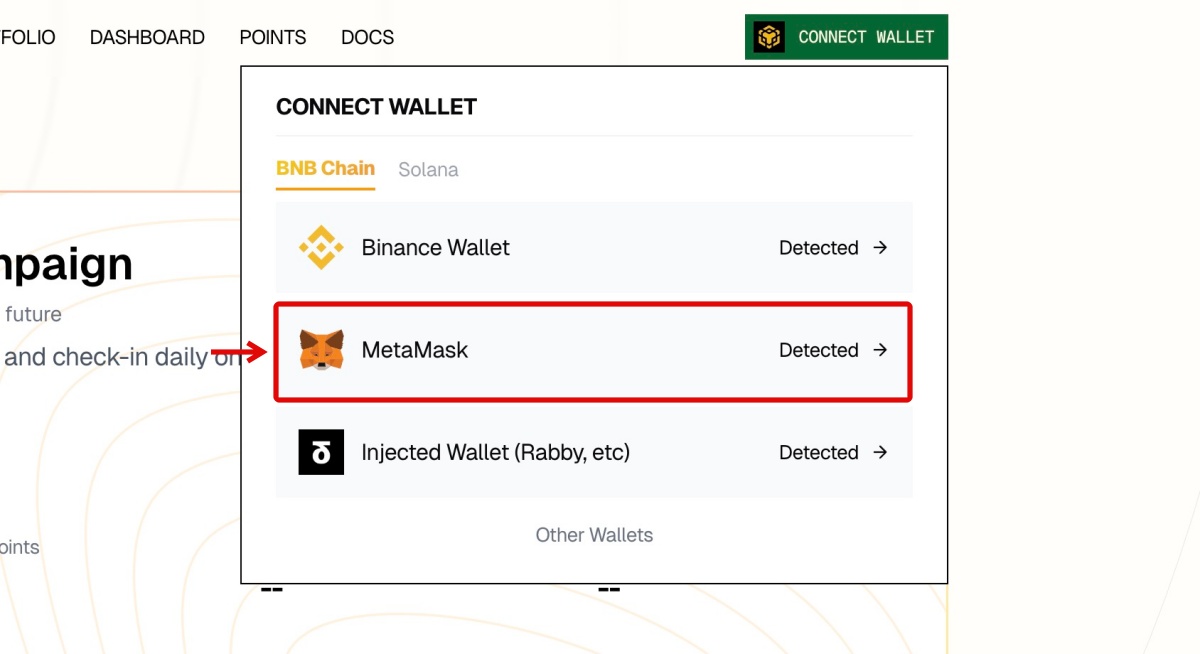1200x654 pixels.
Task: Click the Detected status for MetaMask
Action: pyautogui.click(x=818, y=350)
